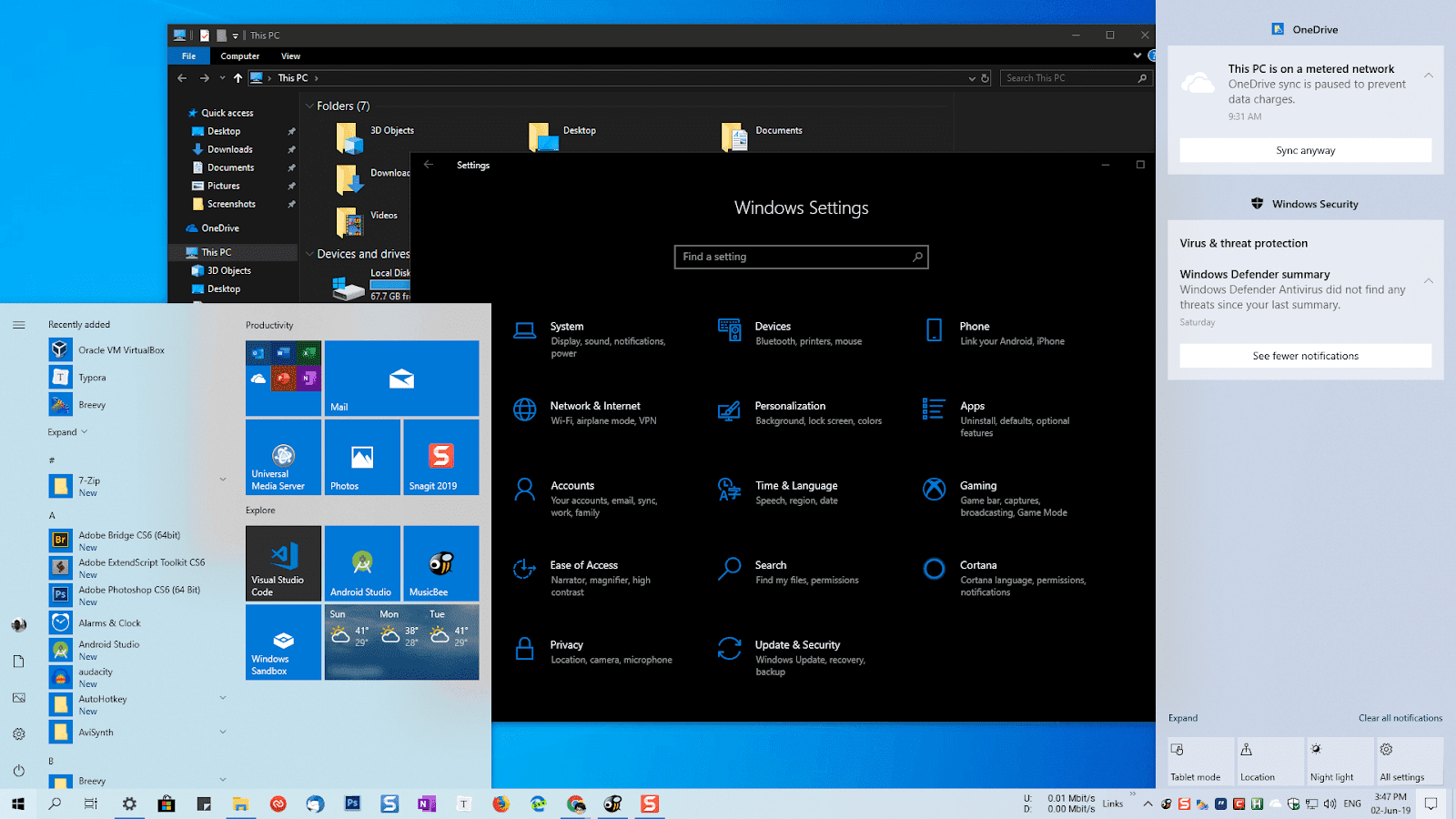This screenshot has width=1456, height=819.
Task: Open the File tab in Explorer
Action: [x=188, y=56]
